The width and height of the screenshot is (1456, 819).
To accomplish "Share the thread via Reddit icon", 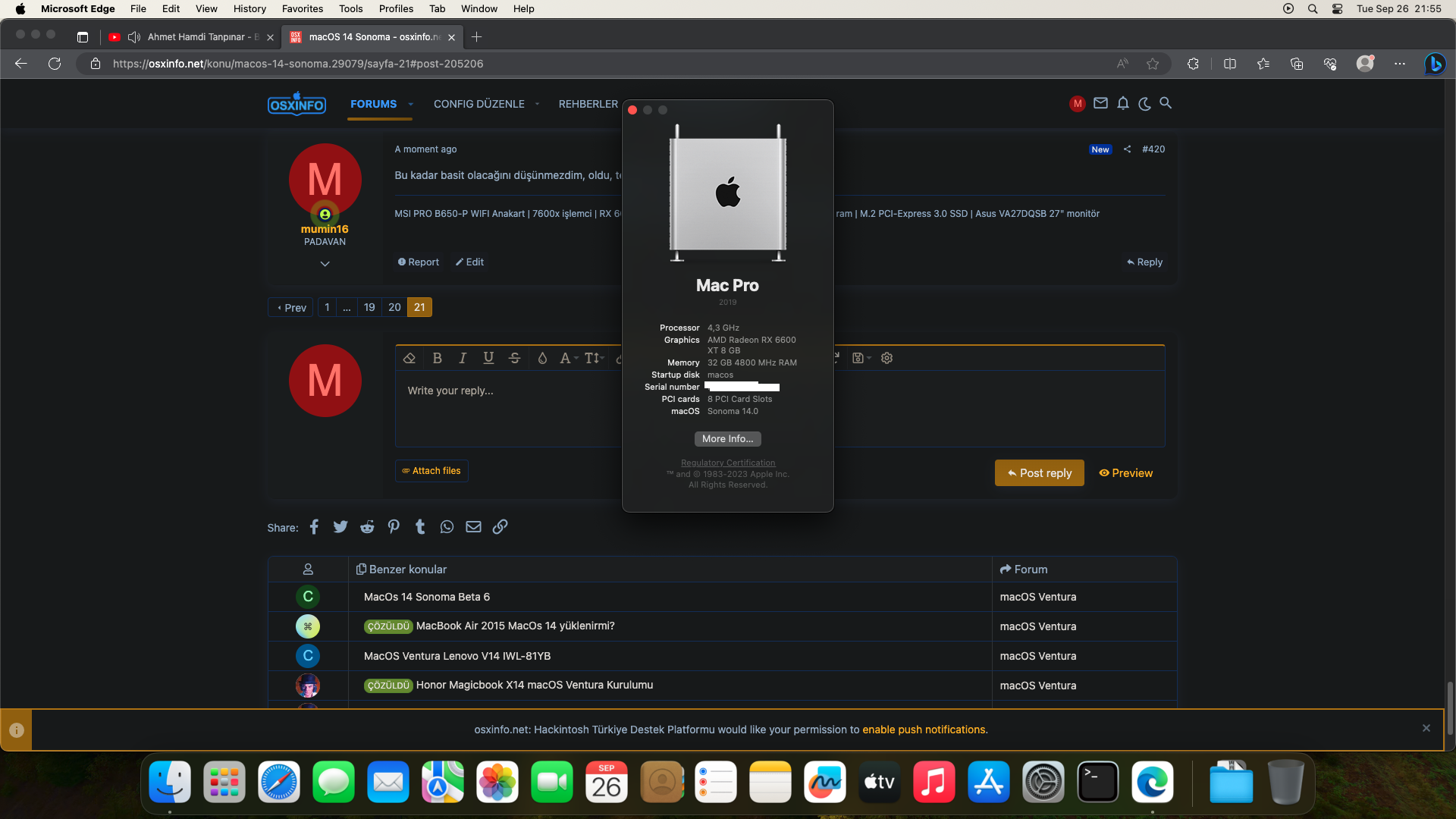I will click(x=367, y=526).
